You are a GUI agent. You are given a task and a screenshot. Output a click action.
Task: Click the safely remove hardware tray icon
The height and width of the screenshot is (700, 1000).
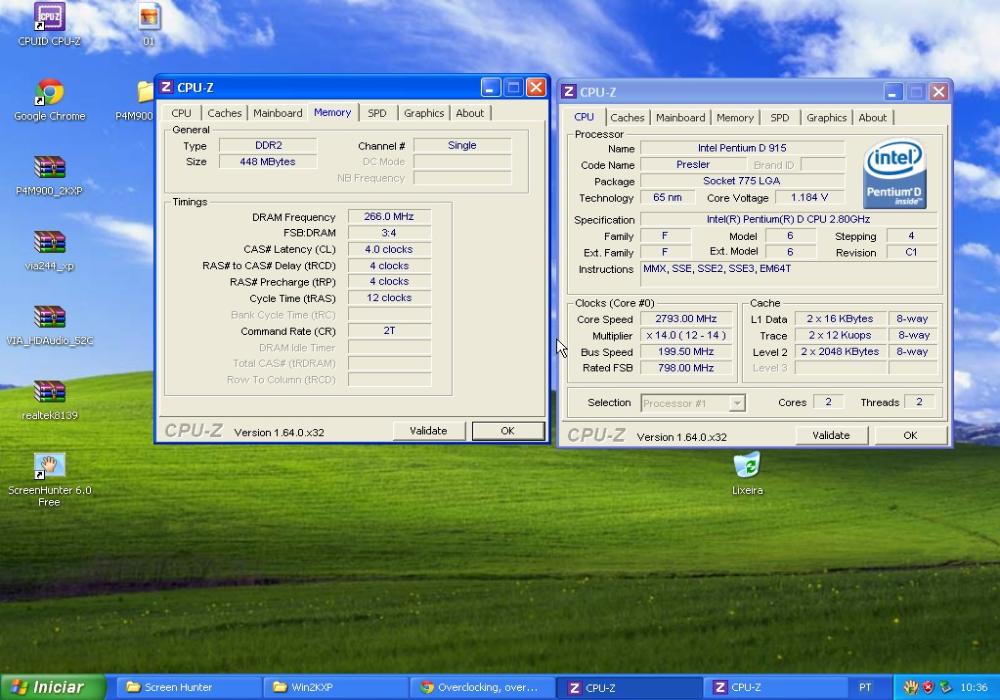[x=945, y=687]
